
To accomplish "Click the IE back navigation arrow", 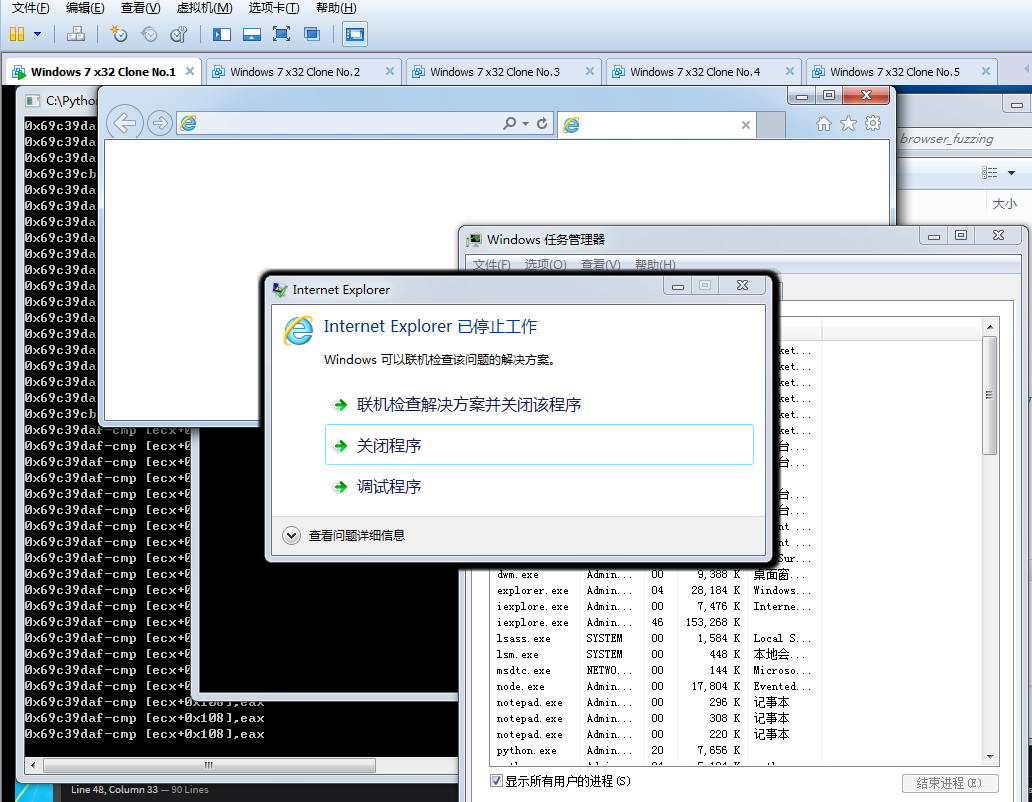I will 125,122.
